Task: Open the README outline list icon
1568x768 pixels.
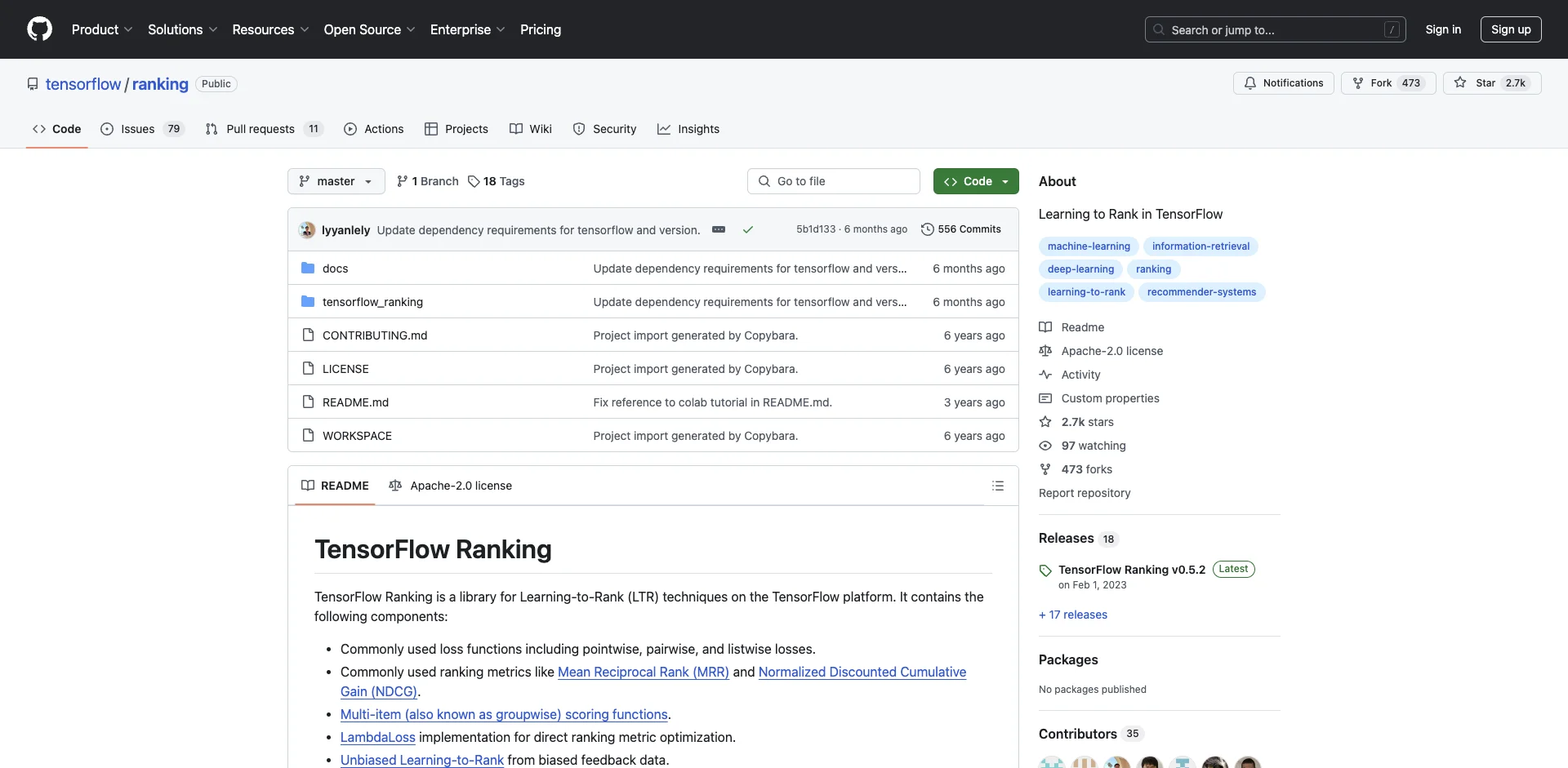Action: tap(997, 486)
